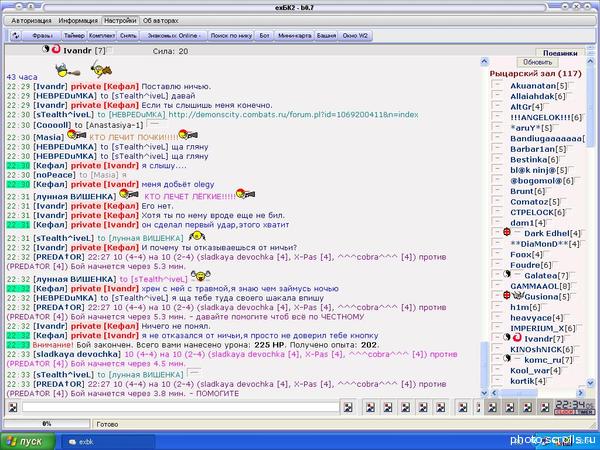
Task: Click the private-message icon beside KINOshNICK
Action: 497,349
